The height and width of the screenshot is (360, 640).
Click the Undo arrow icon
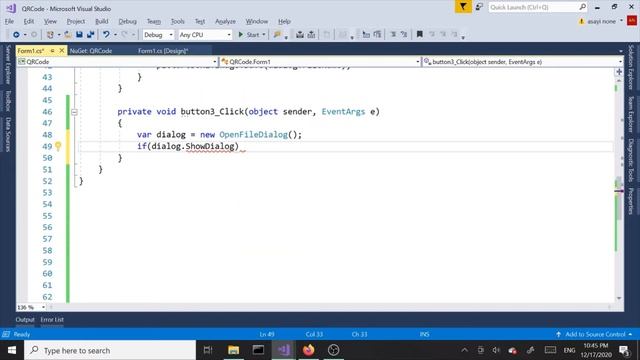tap(106, 35)
